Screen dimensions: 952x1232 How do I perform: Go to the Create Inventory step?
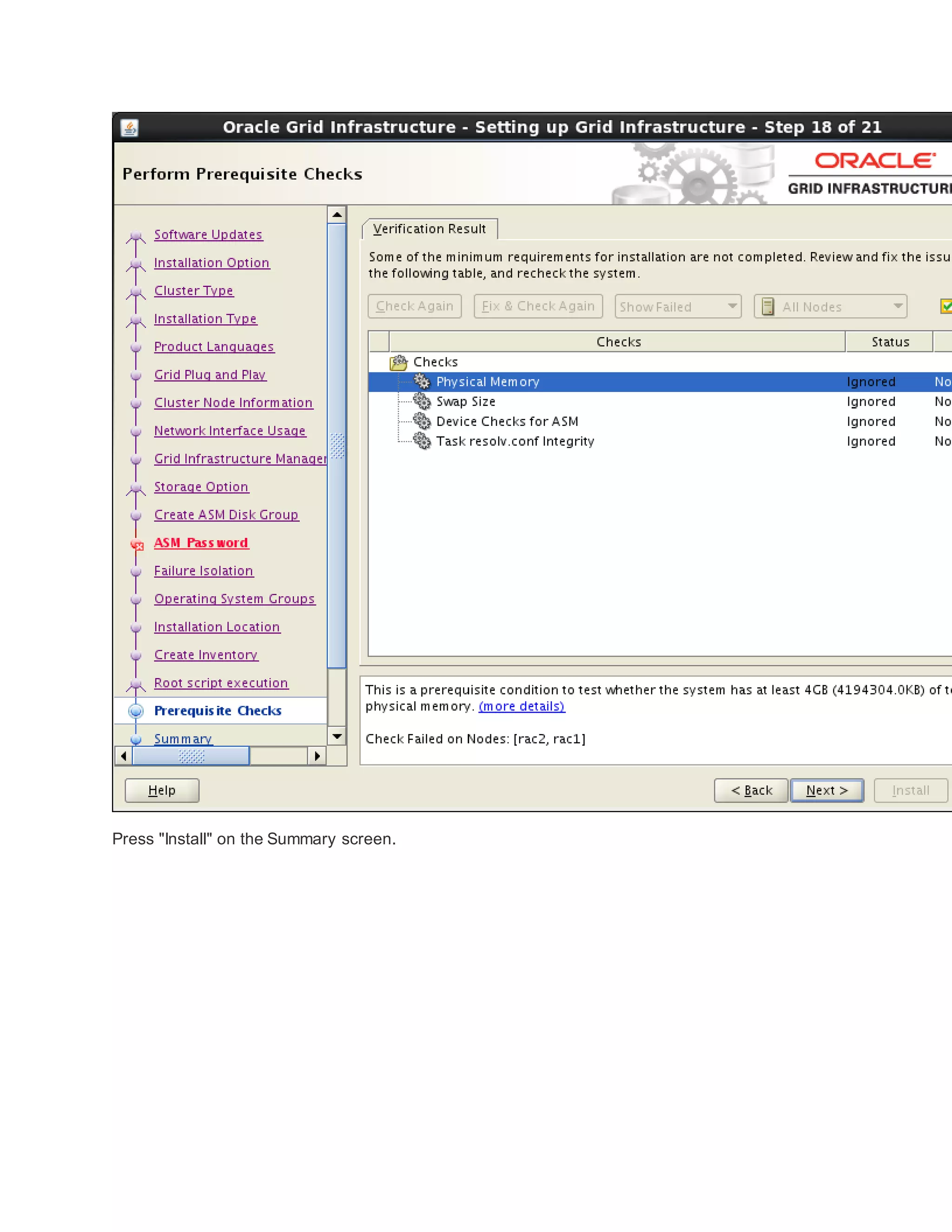click(x=206, y=655)
